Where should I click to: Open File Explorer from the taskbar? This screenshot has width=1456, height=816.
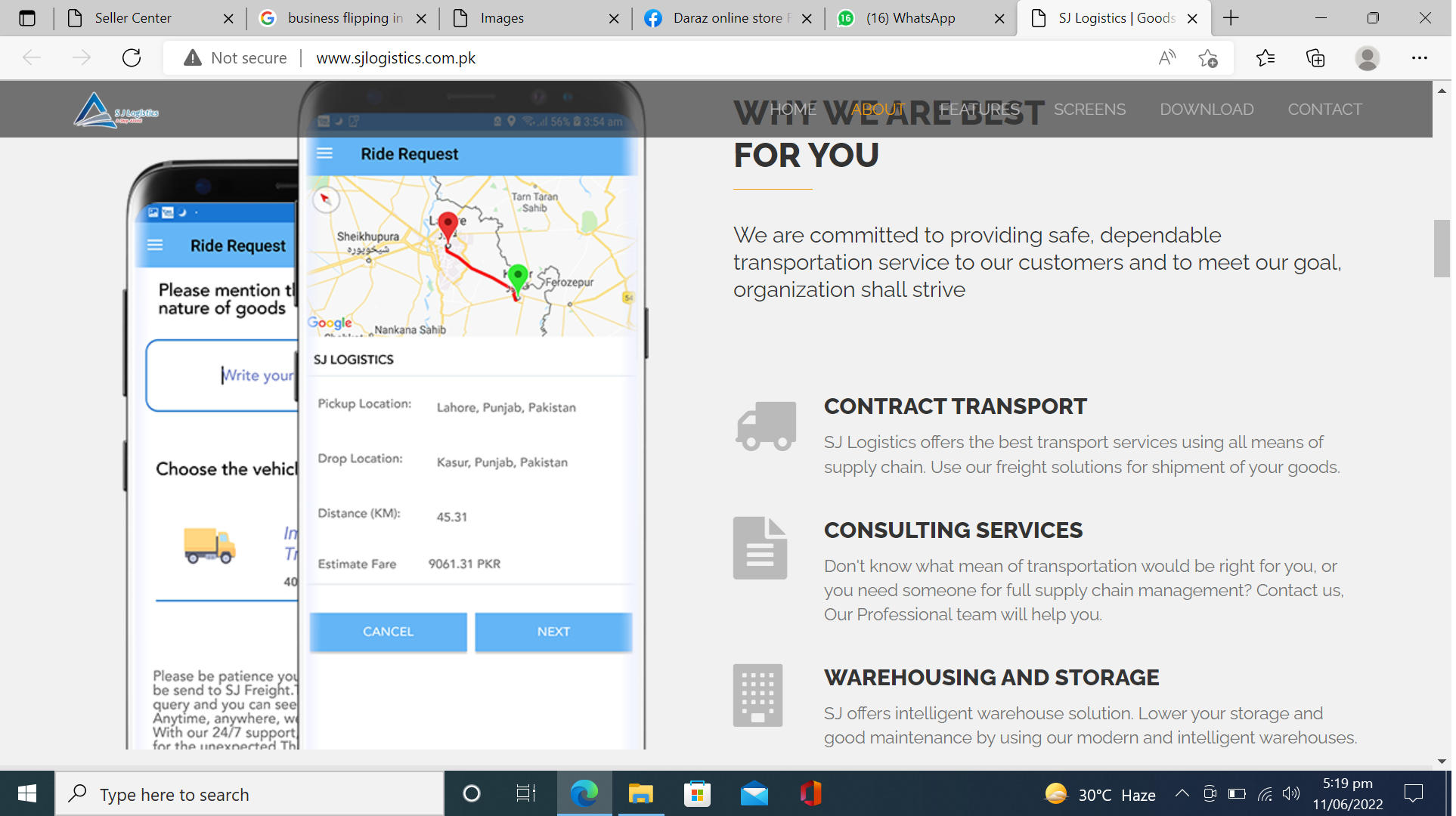[640, 794]
